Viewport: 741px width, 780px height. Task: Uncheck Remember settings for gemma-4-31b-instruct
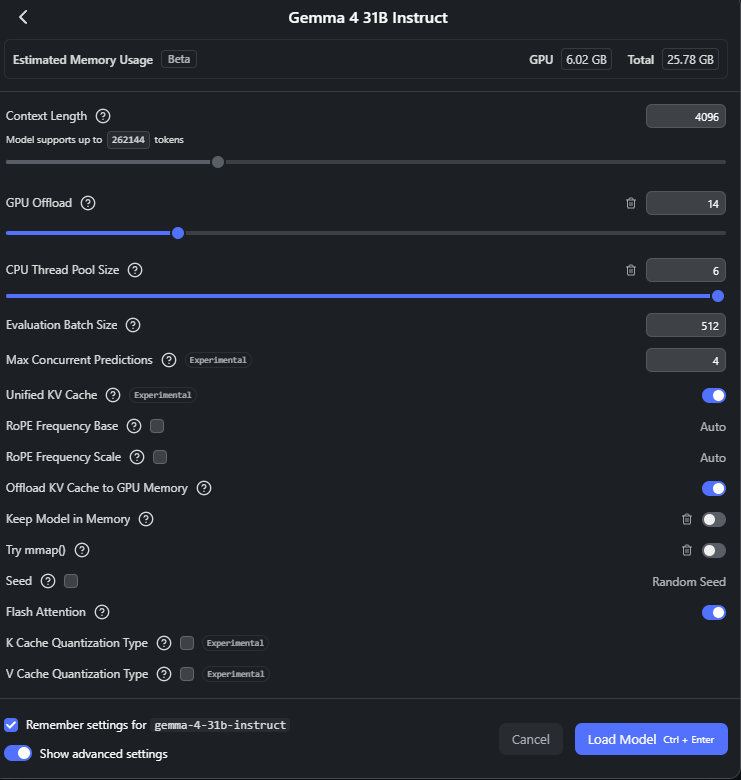(12, 724)
